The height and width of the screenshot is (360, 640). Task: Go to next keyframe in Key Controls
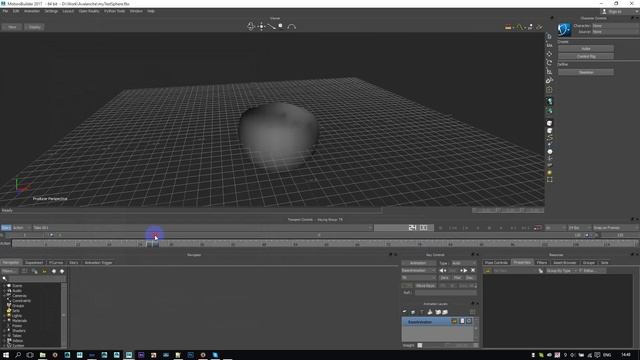tap(464, 270)
